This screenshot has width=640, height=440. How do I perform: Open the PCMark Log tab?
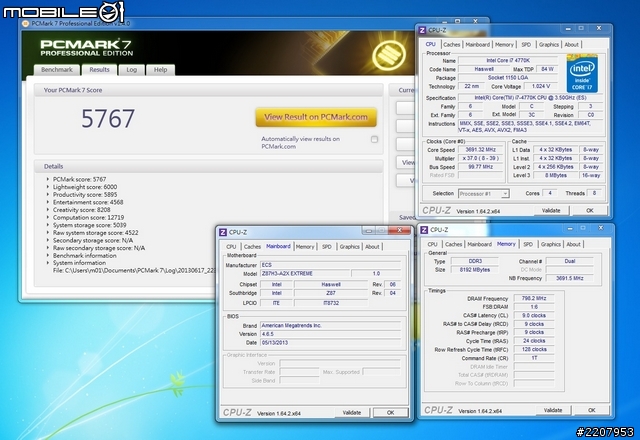131,70
